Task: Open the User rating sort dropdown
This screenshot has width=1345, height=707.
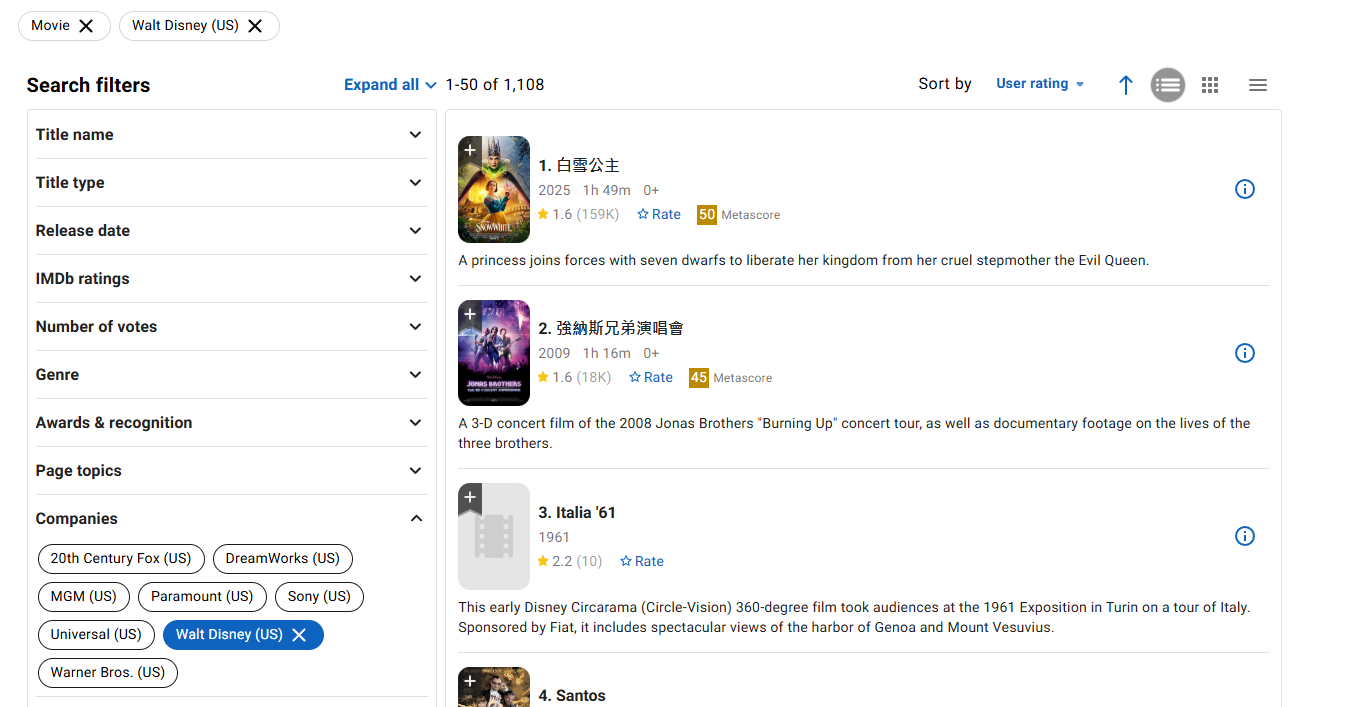Action: pyautogui.click(x=1040, y=84)
